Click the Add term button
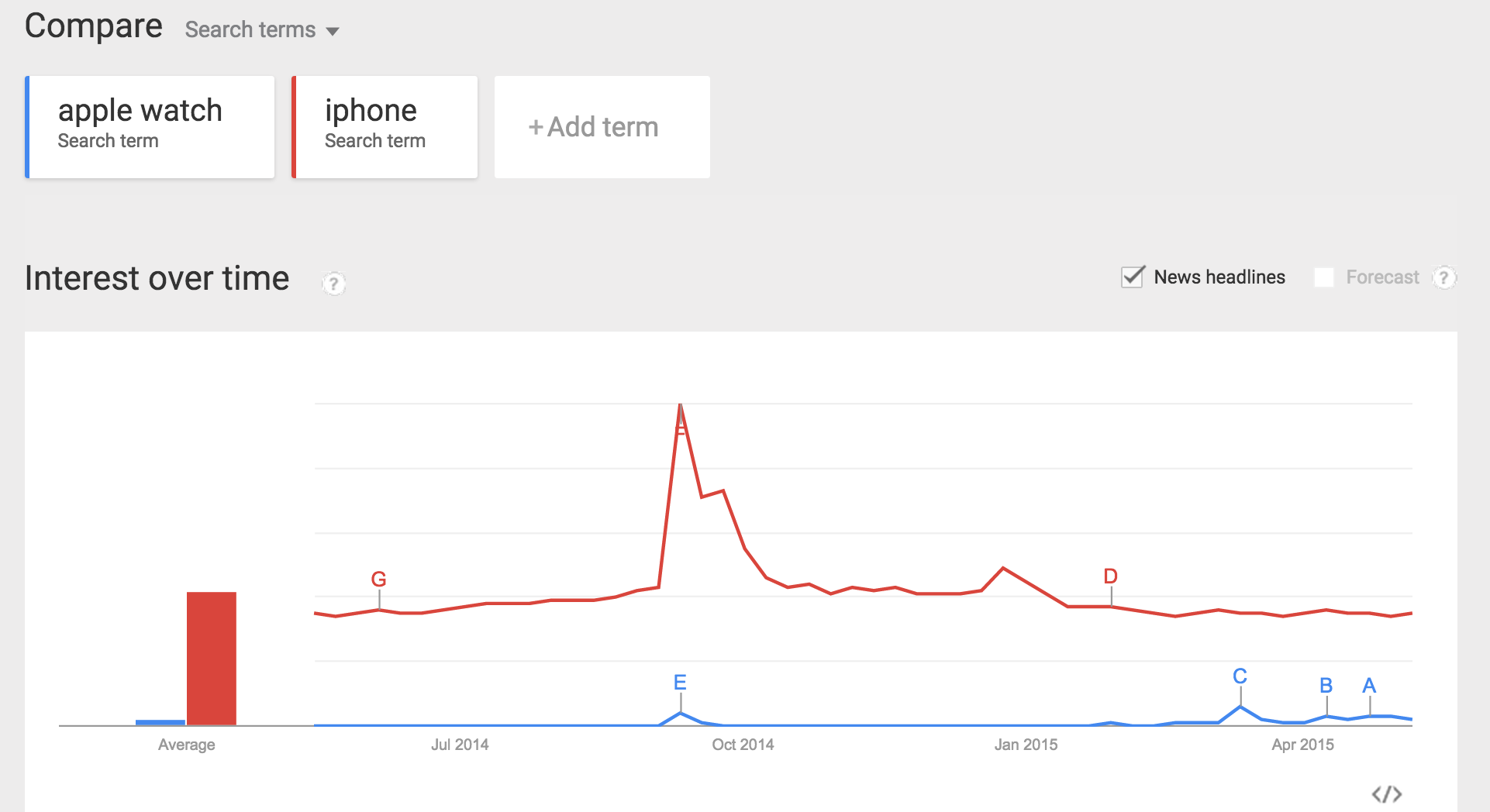The image size is (1490, 812). pos(602,127)
